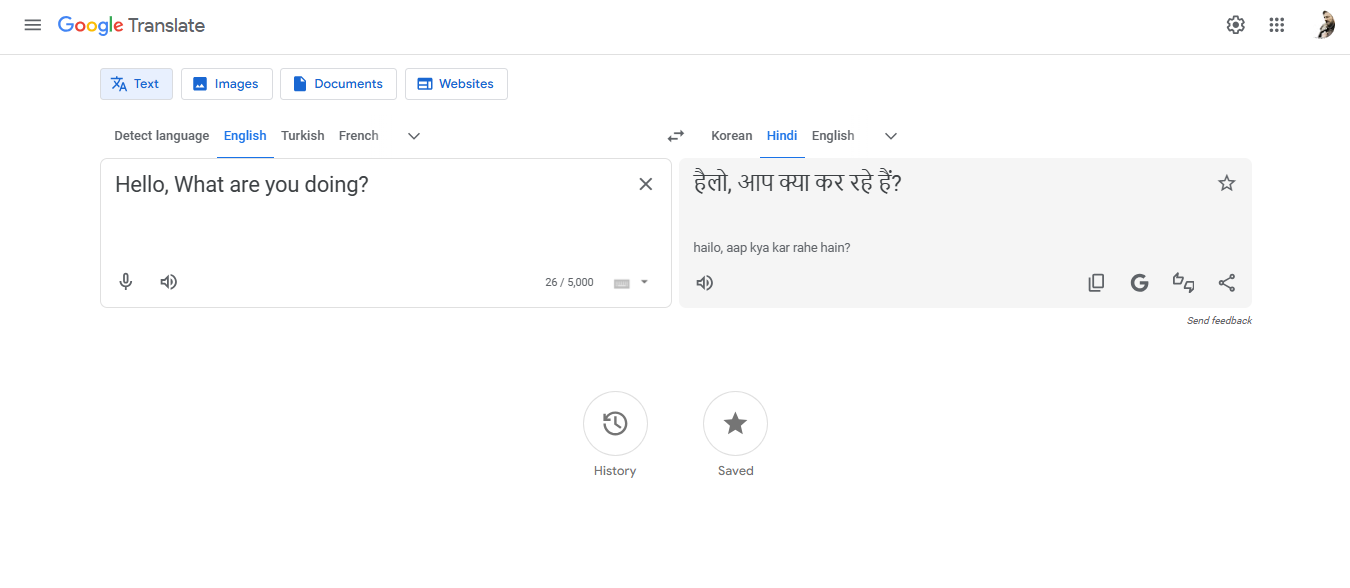Click the transliteration 'hailo, aap kya kar rahe hain?'
Viewport: 1350px width, 588px height.
click(x=772, y=247)
